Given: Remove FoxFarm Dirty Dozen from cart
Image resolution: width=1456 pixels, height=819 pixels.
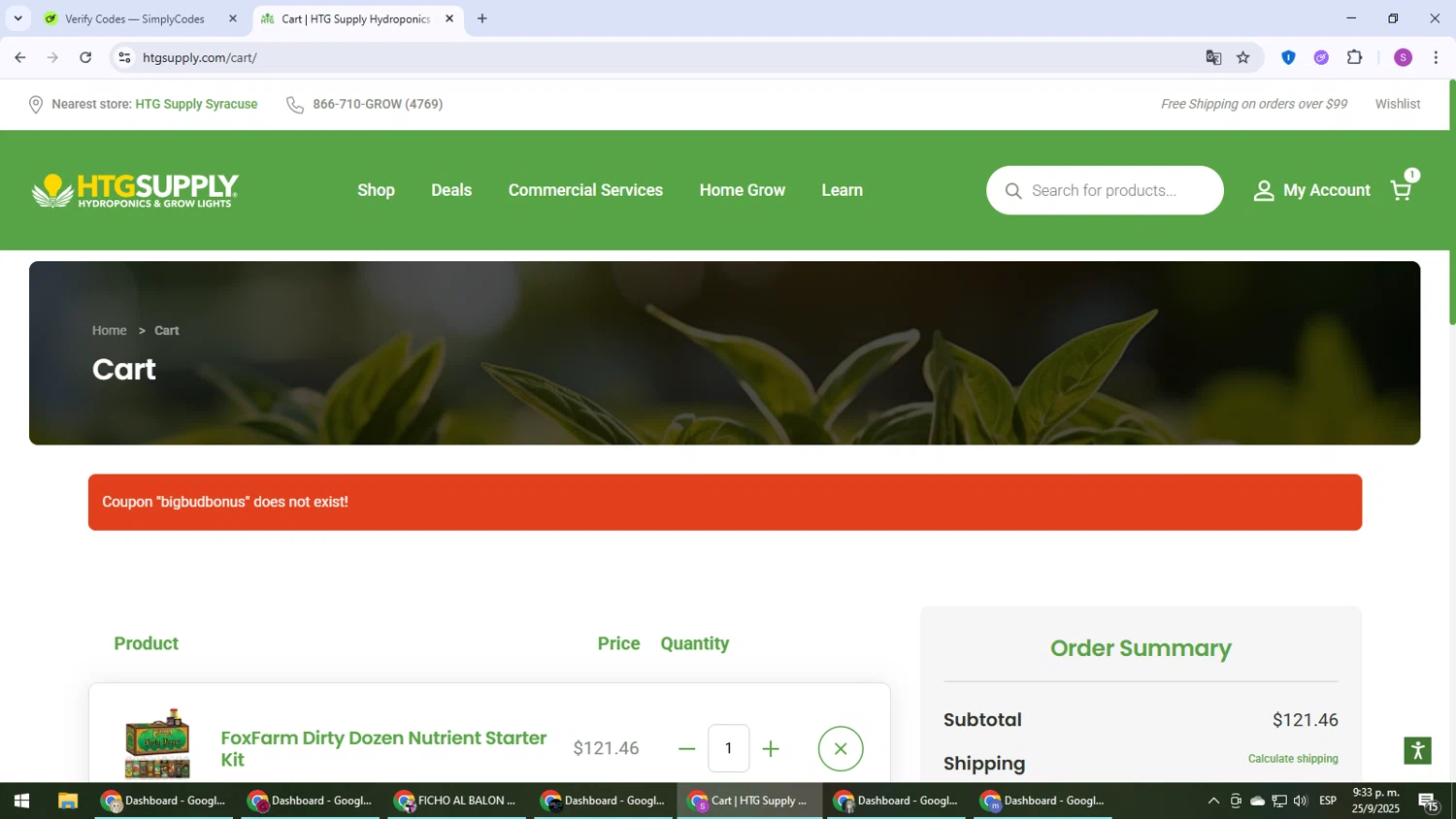Looking at the screenshot, I should coord(841,748).
